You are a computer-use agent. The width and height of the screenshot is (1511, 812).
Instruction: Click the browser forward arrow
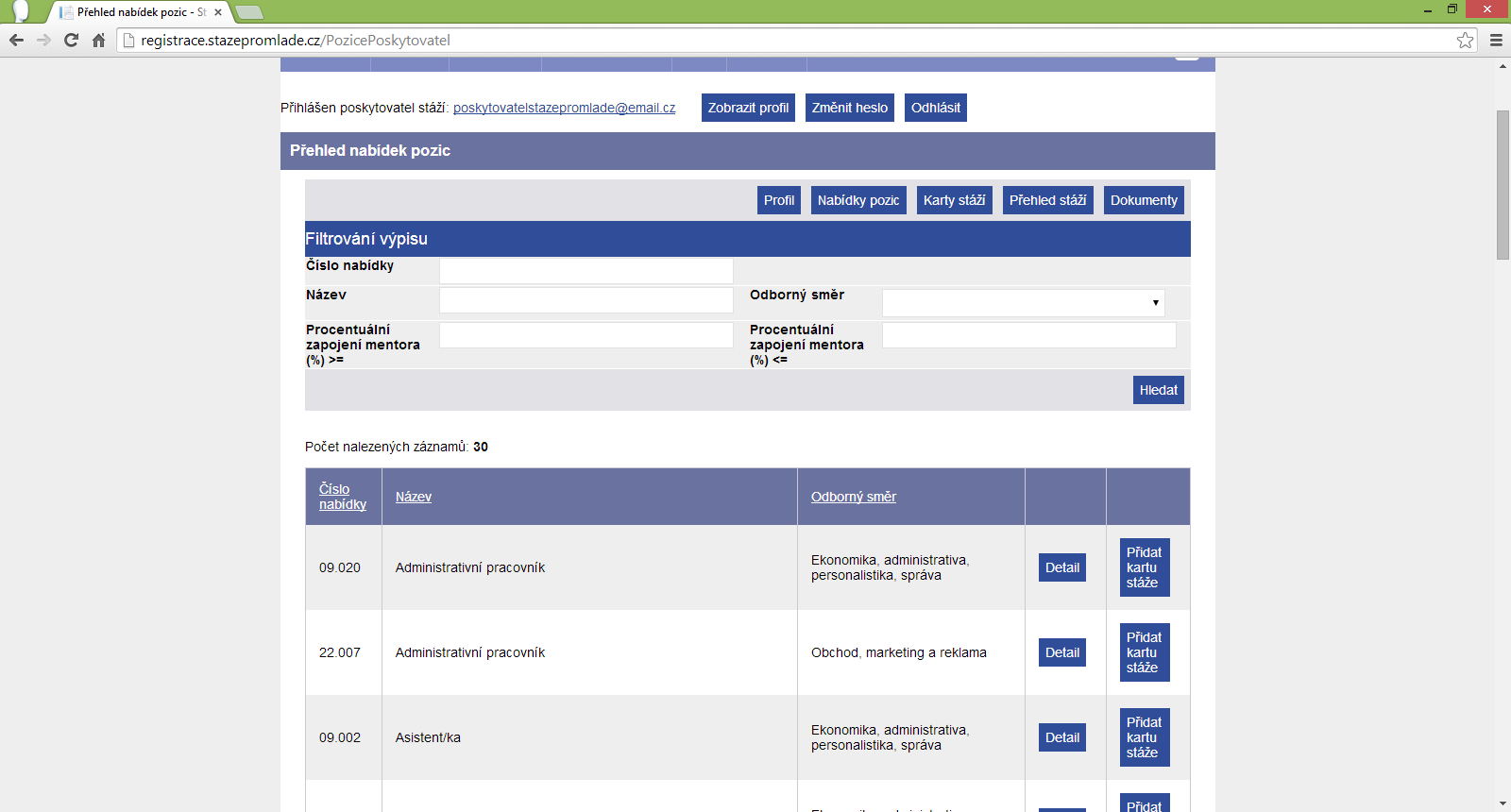coord(43,40)
